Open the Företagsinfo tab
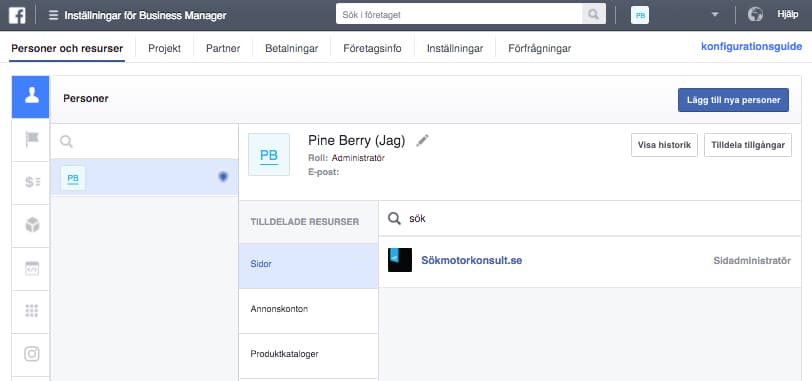The height and width of the screenshot is (381, 812). [372, 49]
